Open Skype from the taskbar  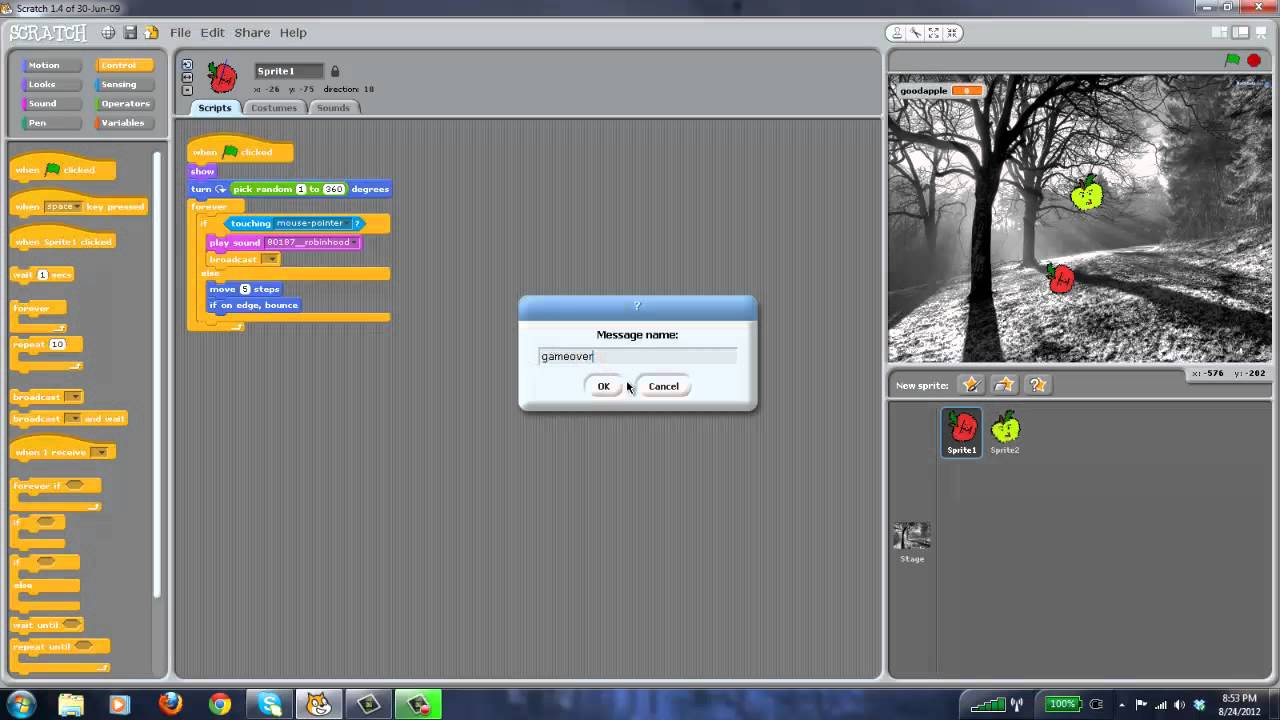coord(270,704)
